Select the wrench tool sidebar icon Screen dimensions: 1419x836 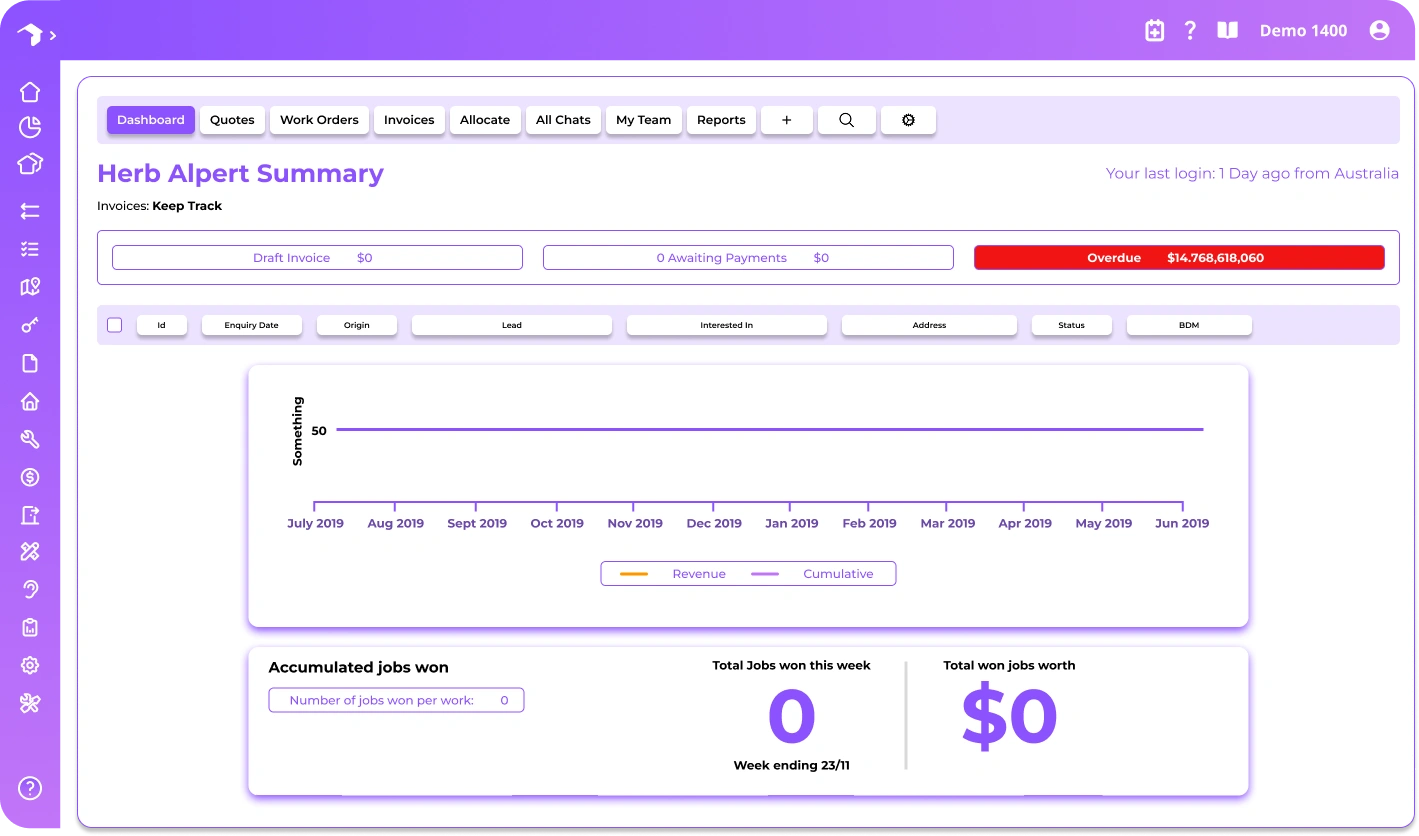tap(30, 439)
